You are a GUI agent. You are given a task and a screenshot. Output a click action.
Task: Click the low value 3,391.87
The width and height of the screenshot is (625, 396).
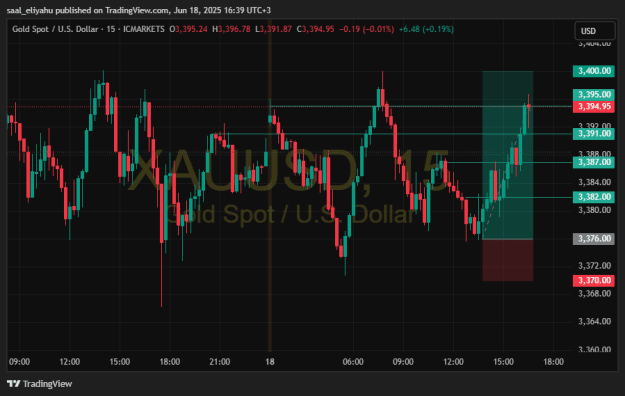click(x=276, y=29)
